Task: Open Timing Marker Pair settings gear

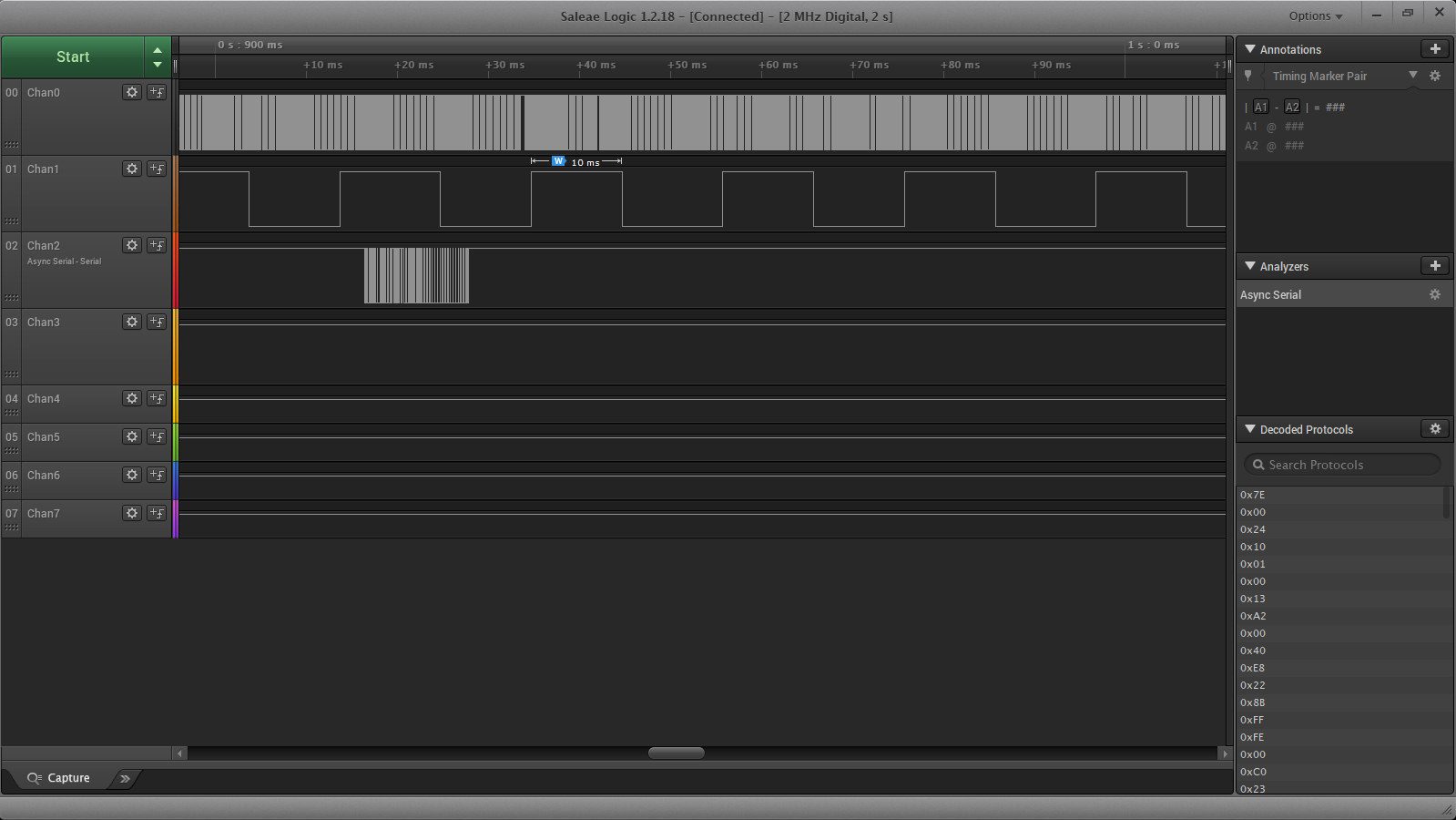Action: click(x=1435, y=76)
